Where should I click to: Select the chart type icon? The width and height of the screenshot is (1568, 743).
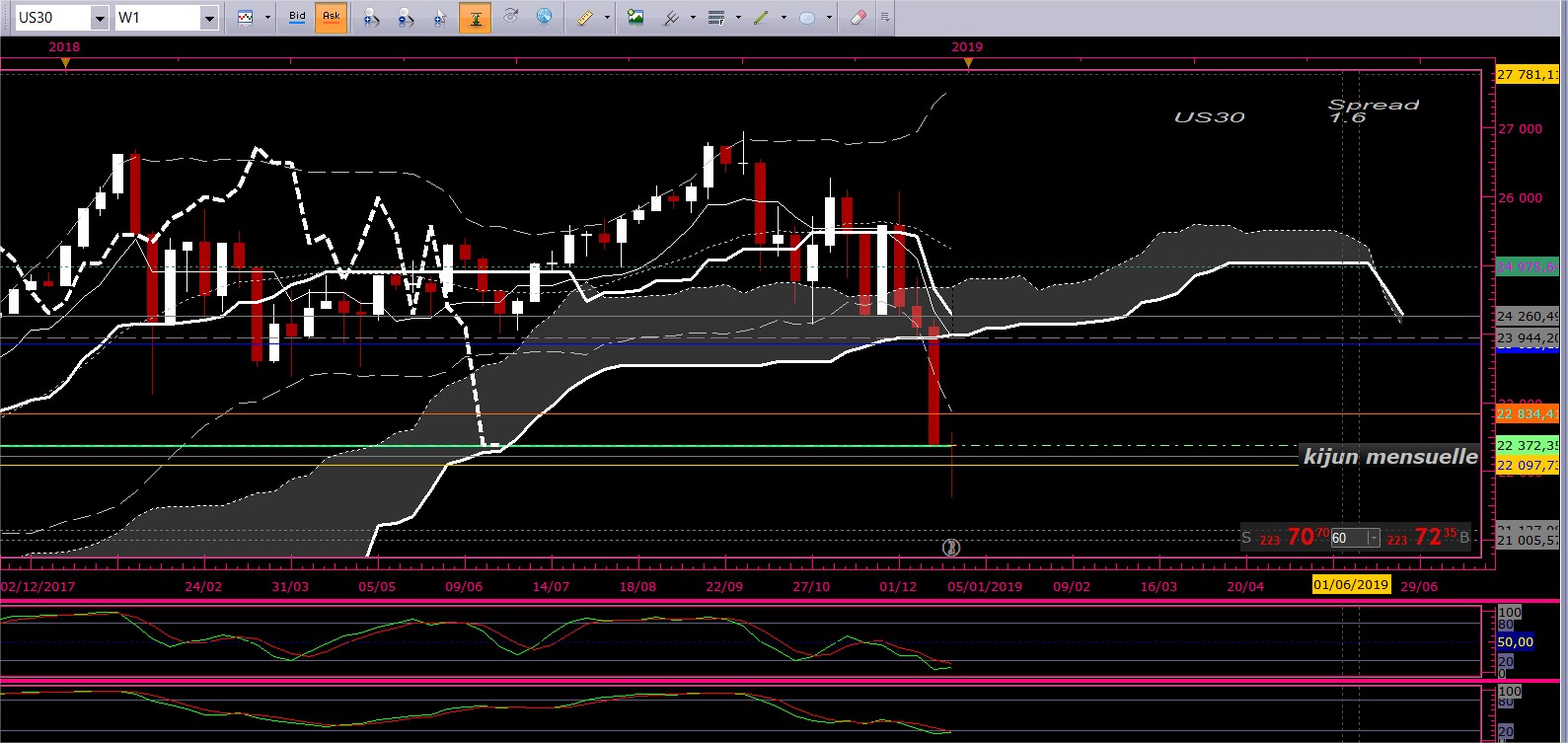246,18
